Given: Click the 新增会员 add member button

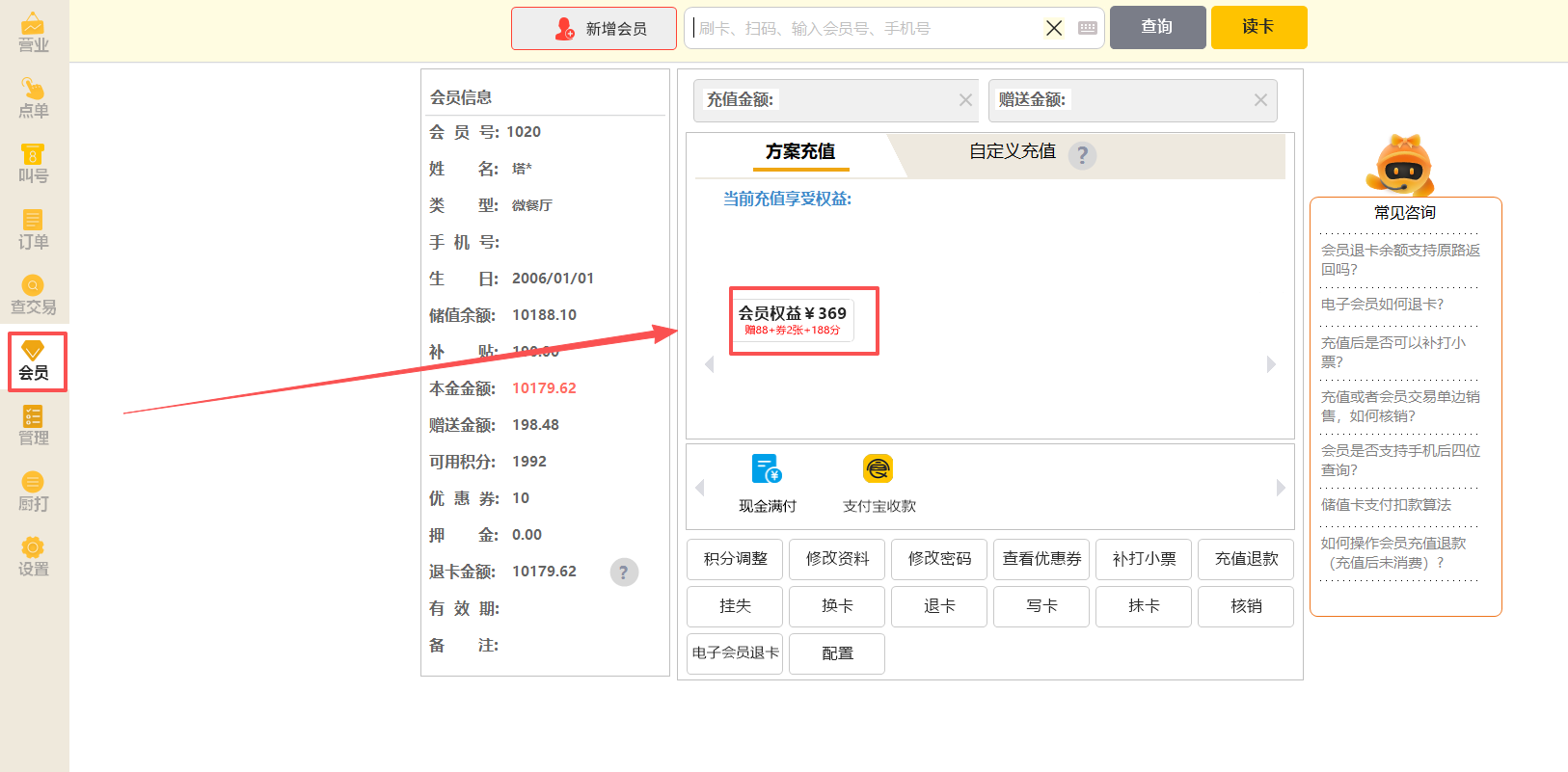Looking at the screenshot, I should click(x=594, y=29).
